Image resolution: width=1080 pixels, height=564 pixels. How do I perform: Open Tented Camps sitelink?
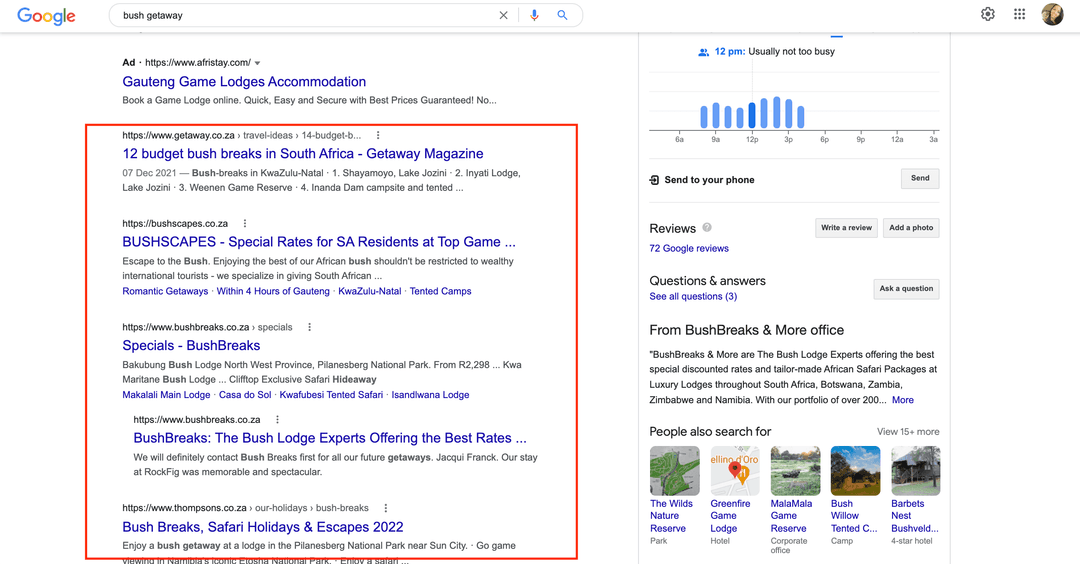click(x=441, y=291)
